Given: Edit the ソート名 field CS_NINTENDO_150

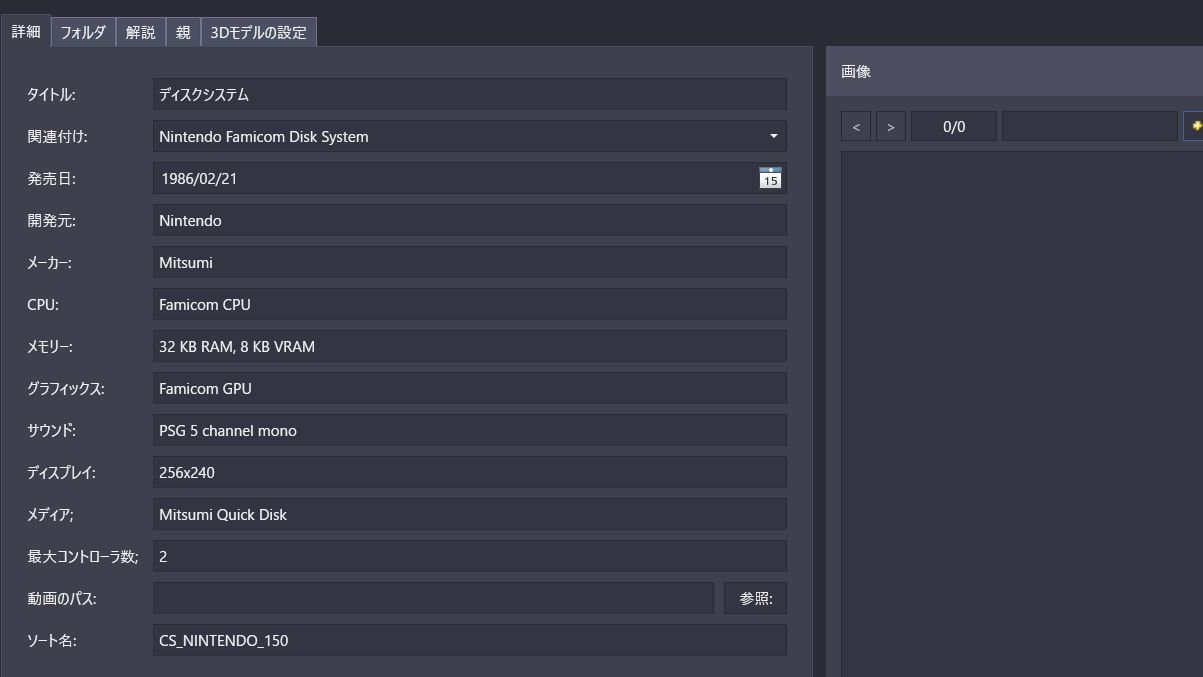Looking at the screenshot, I should [470, 640].
